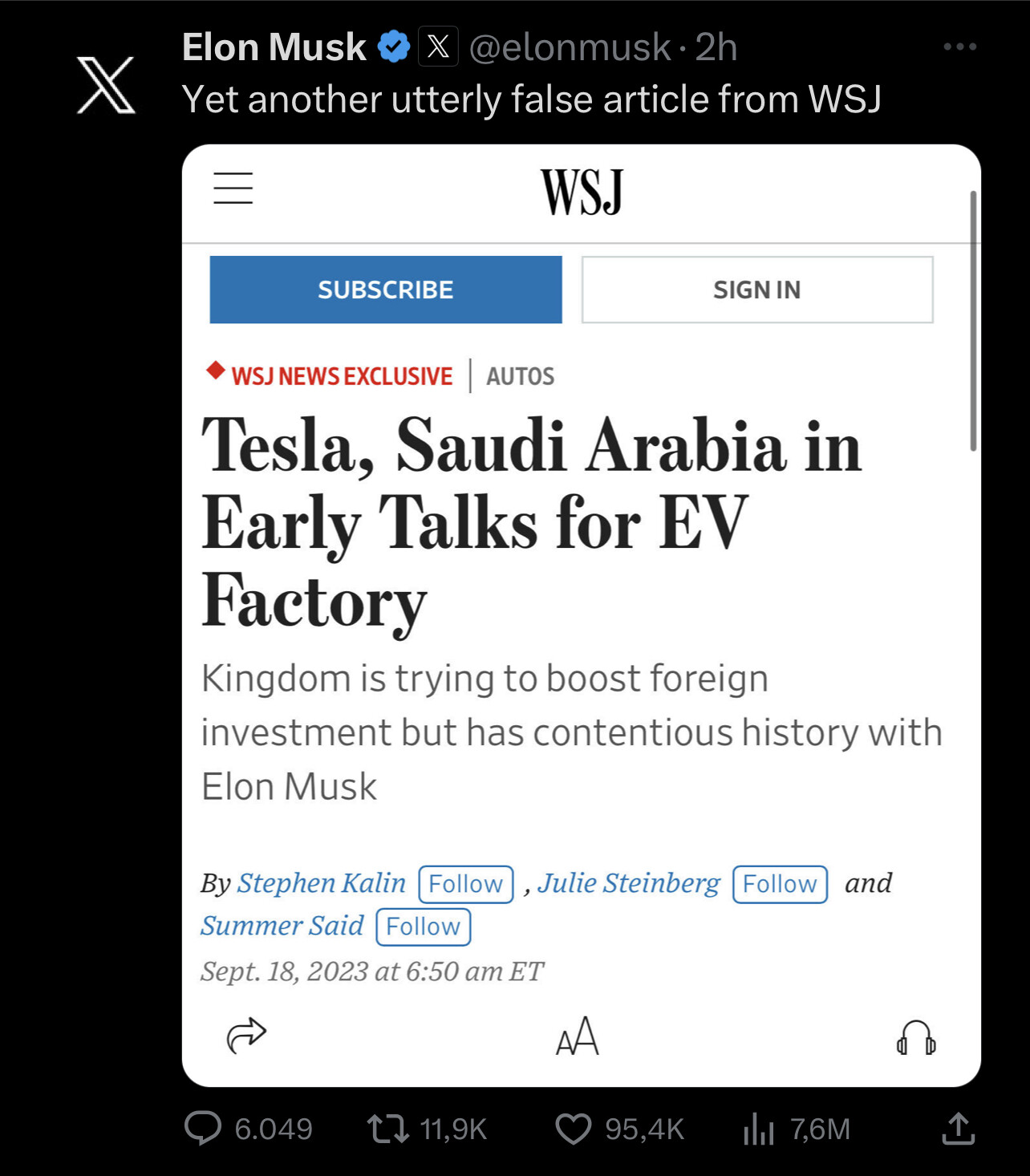Click the article share arrow icon
Image resolution: width=1030 pixels, height=1176 pixels.
click(x=246, y=1035)
